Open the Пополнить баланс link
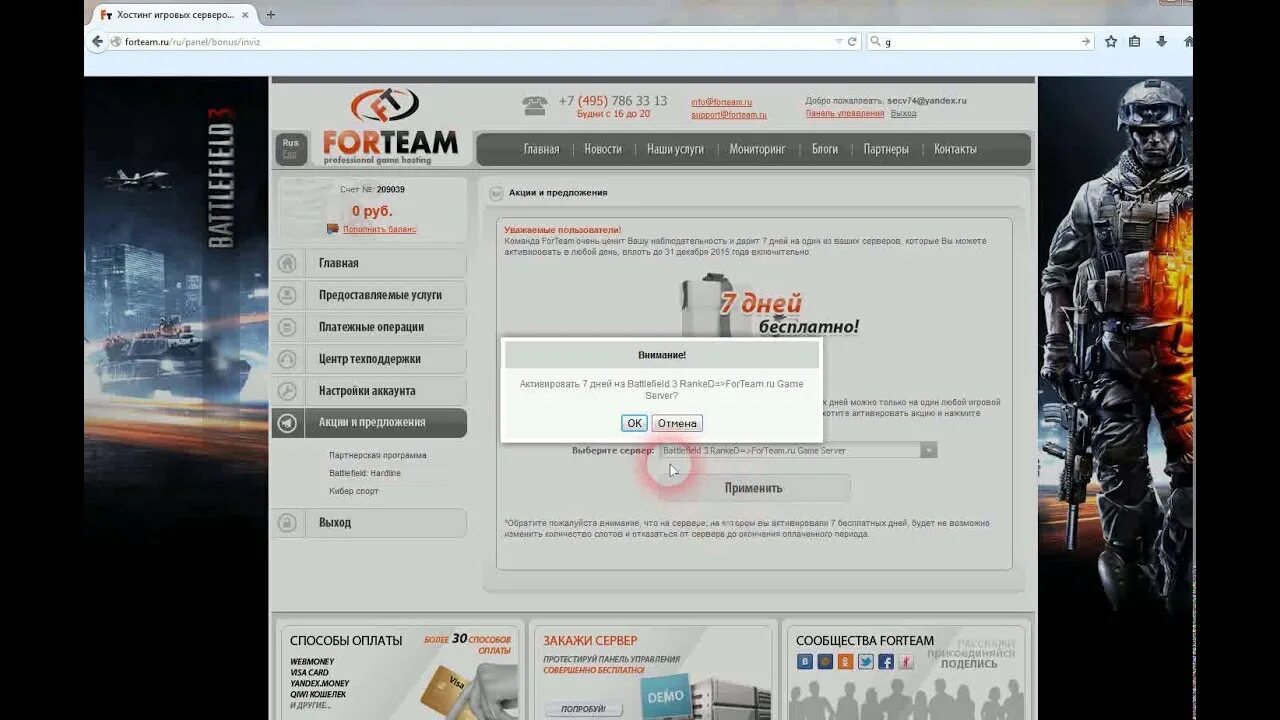This screenshot has width=1280, height=720. tap(380, 230)
